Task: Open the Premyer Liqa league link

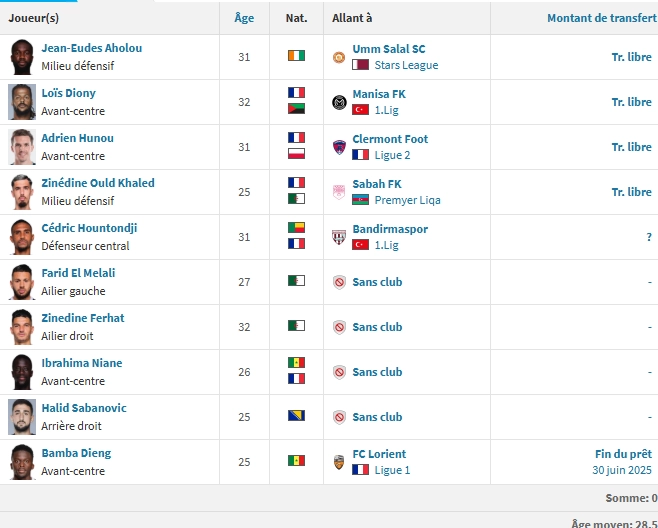Action: [x=407, y=200]
